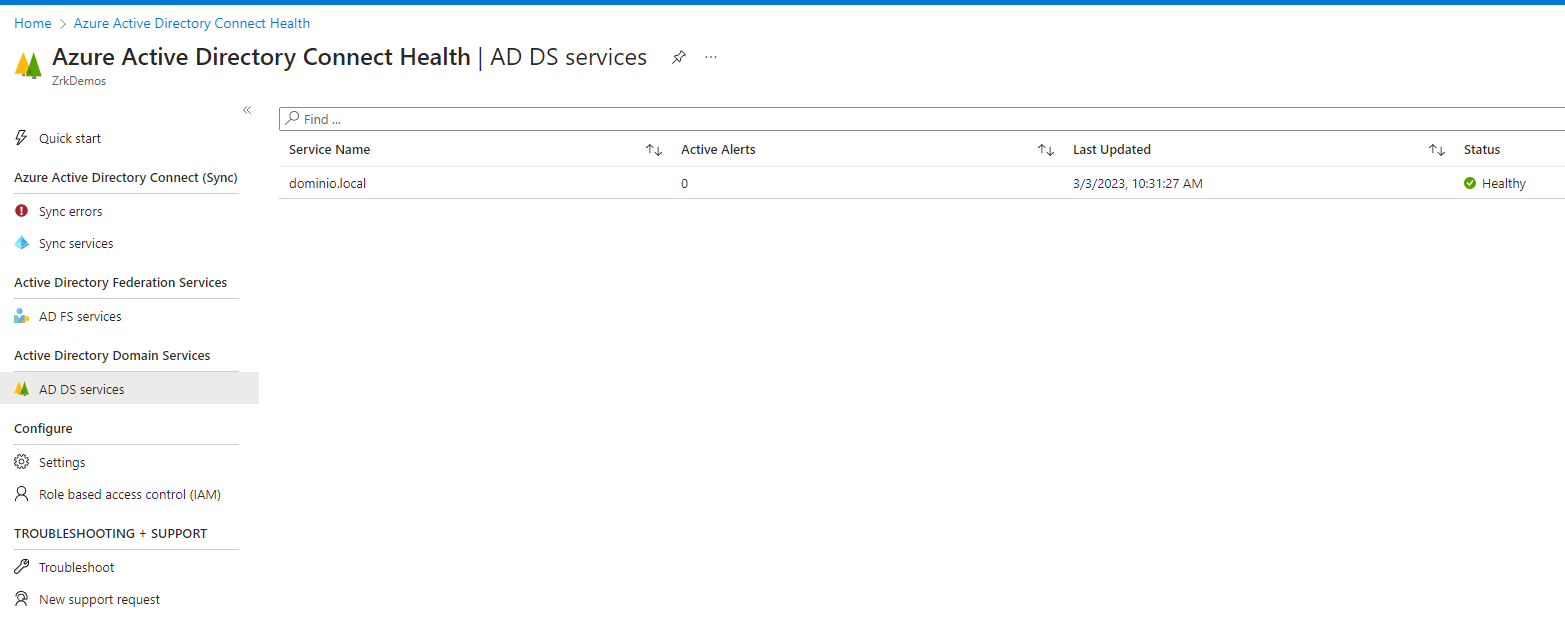
Task: Click the Active Alerts column header
Action: (x=718, y=150)
